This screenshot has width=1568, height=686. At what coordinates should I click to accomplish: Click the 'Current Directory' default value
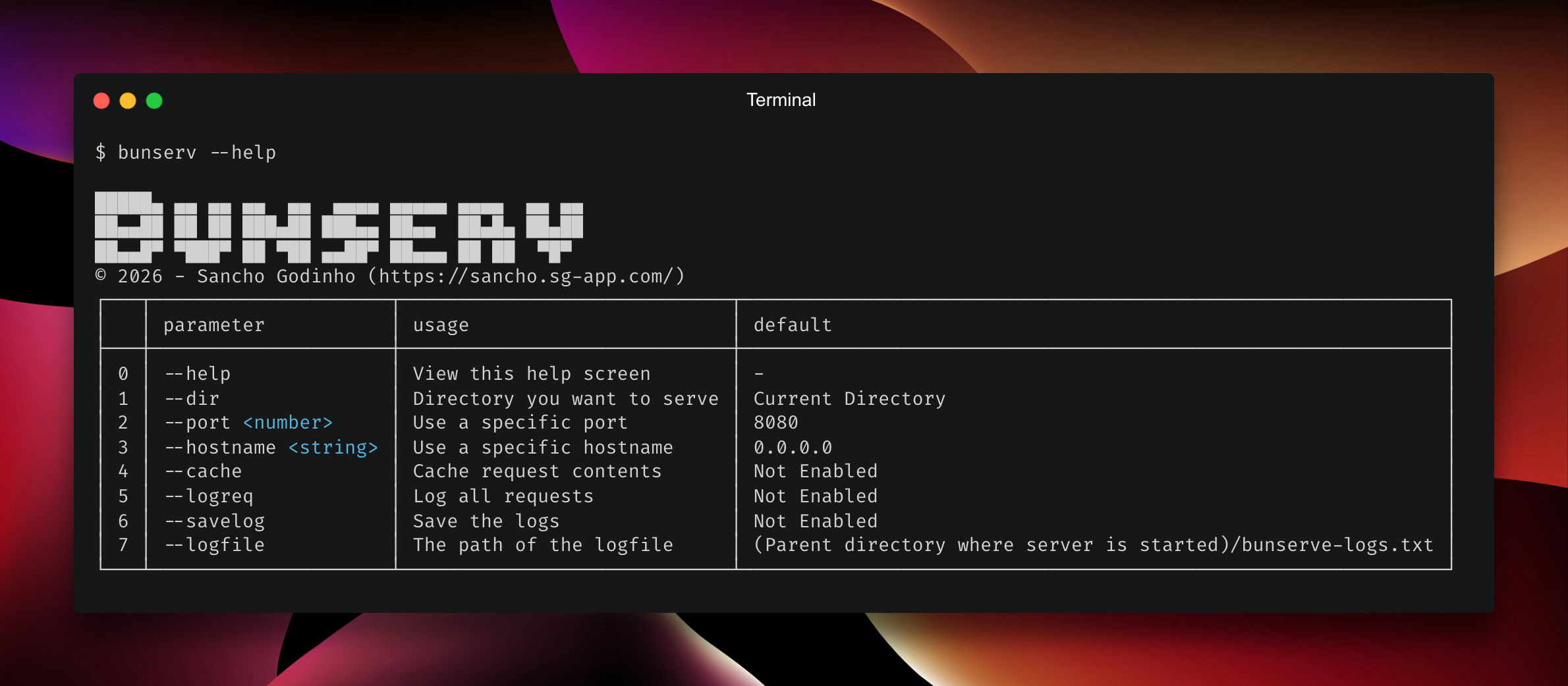[850, 399]
